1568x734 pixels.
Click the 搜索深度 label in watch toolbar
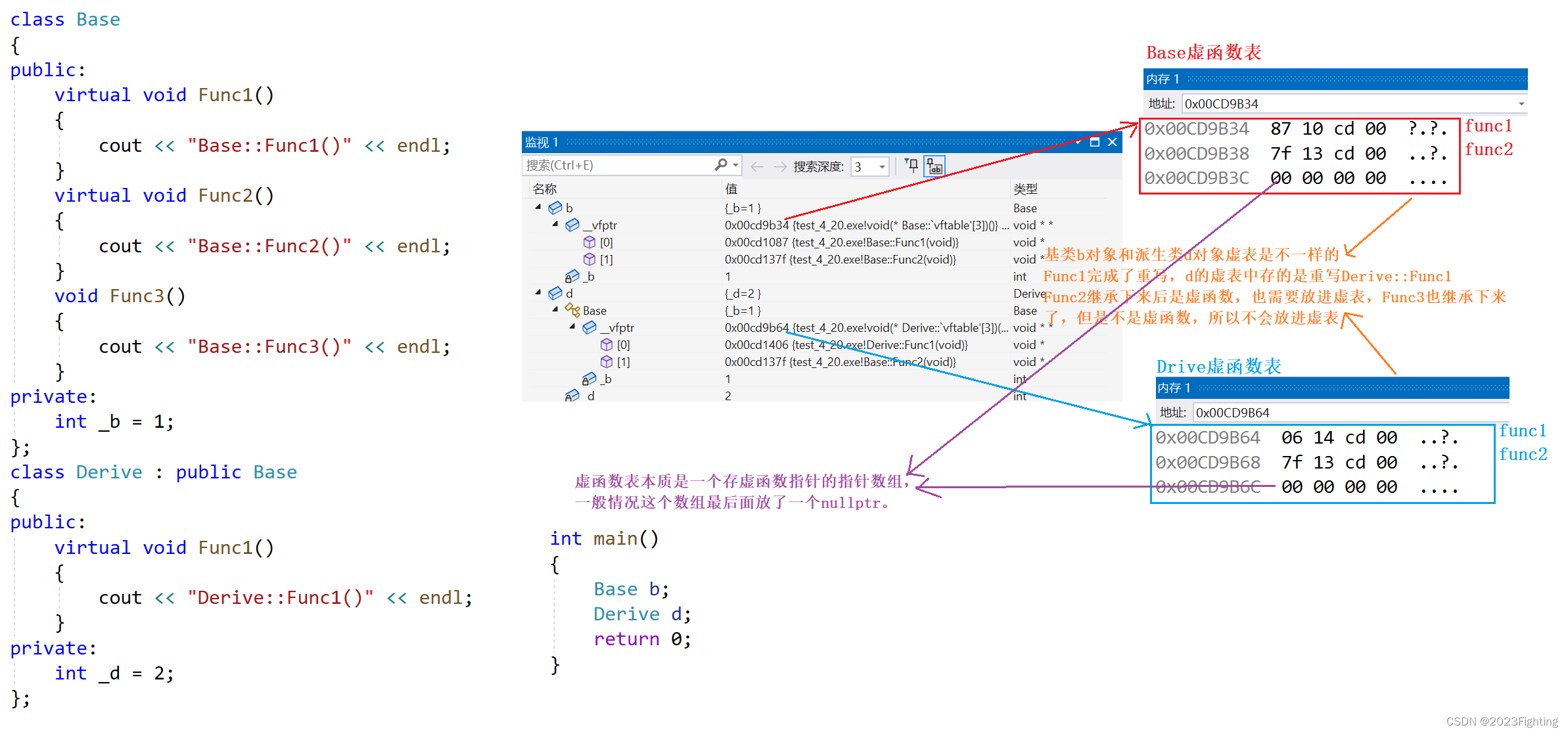pos(818,167)
